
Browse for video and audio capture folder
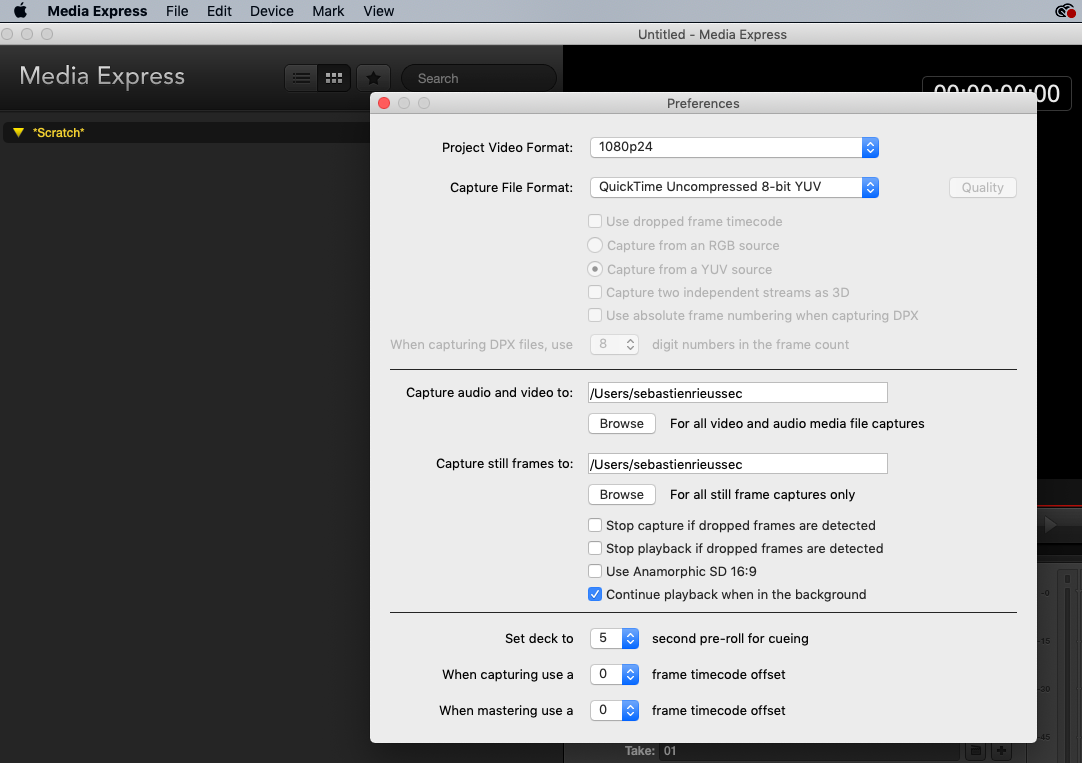622,424
